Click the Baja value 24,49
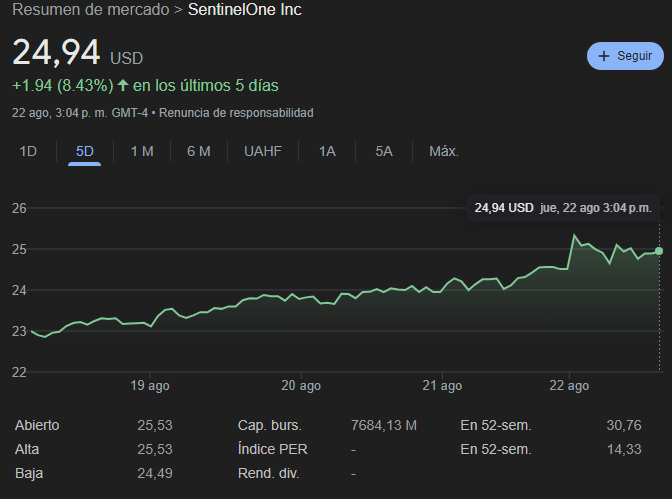This screenshot has height=499, width=672. pos(155,473)
